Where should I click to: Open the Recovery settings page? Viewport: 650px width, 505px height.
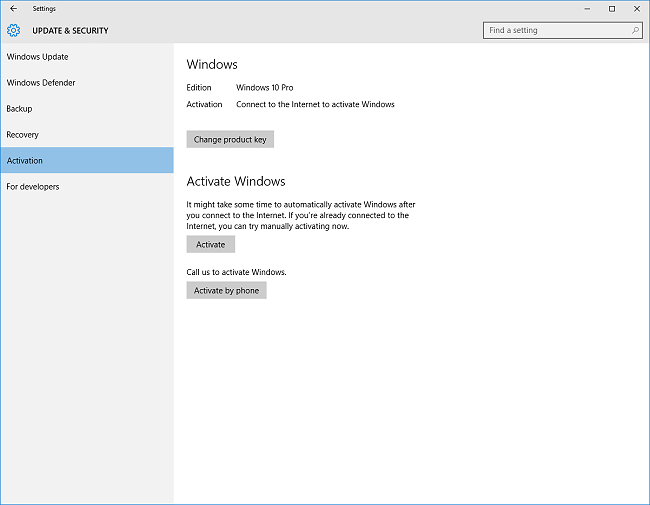(x=22, y=135)
